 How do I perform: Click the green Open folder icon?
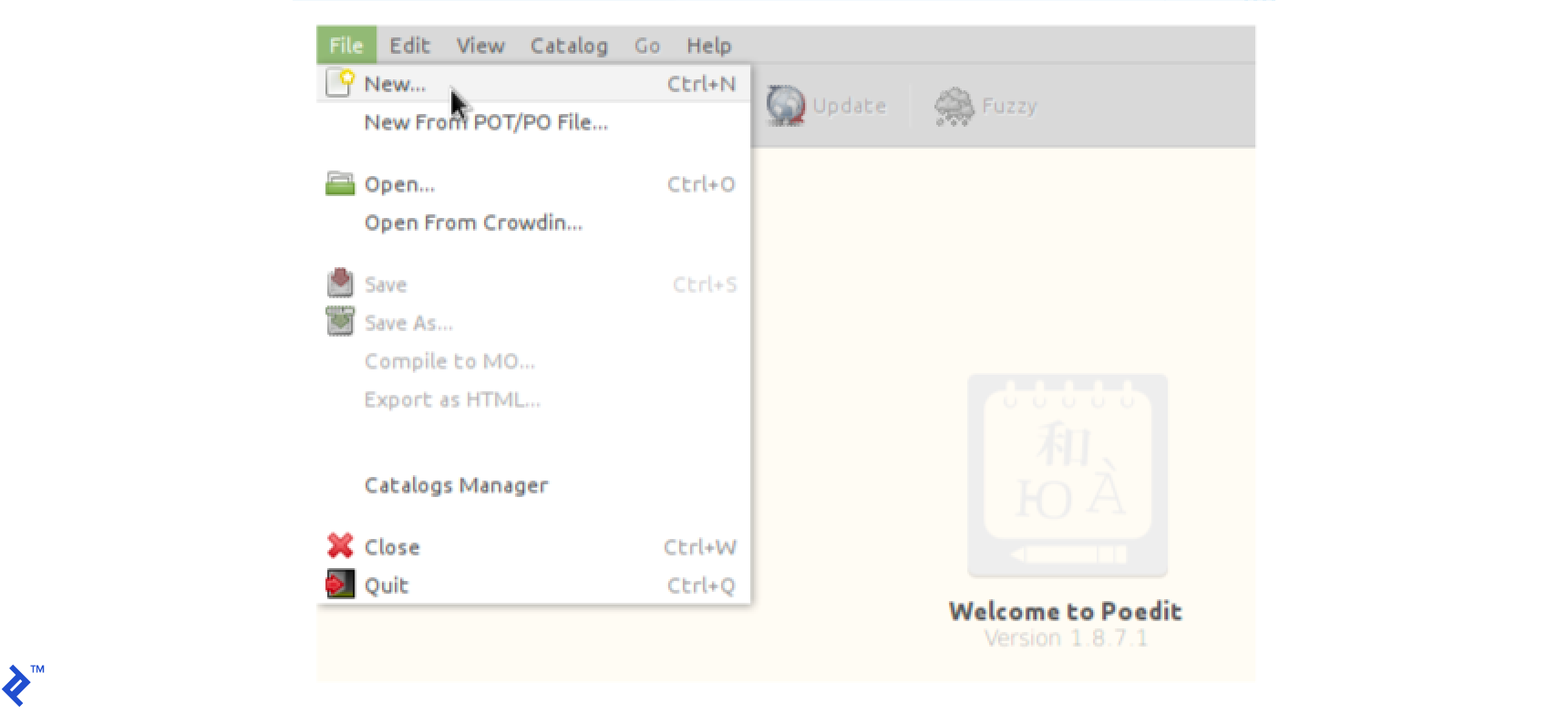[x=340, y=184]
